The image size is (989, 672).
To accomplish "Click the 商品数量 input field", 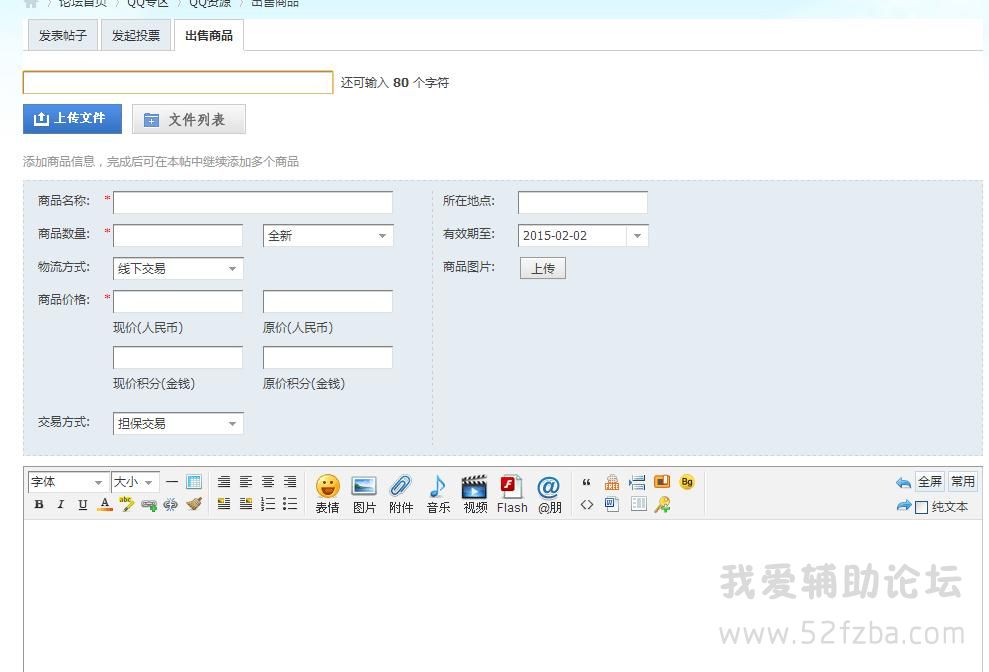I will (x=178, y=235).
